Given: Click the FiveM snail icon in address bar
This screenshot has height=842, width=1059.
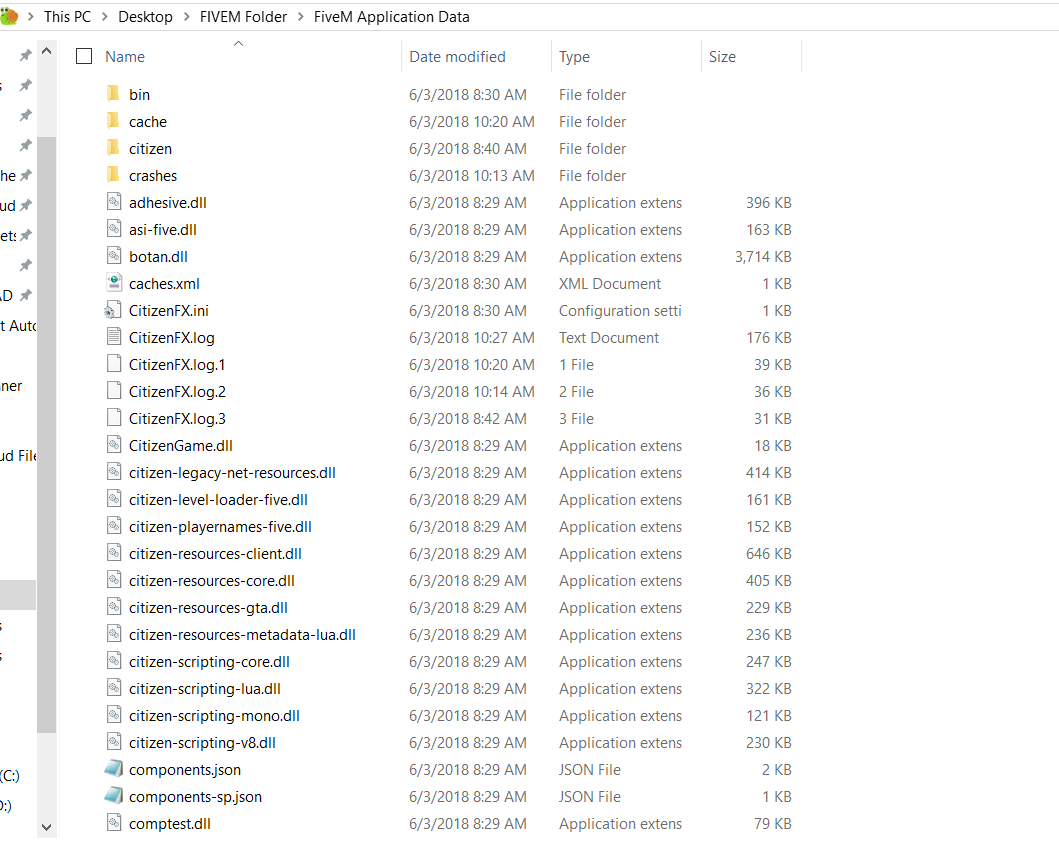Looking at the screenshot, I should coord(9,16).
